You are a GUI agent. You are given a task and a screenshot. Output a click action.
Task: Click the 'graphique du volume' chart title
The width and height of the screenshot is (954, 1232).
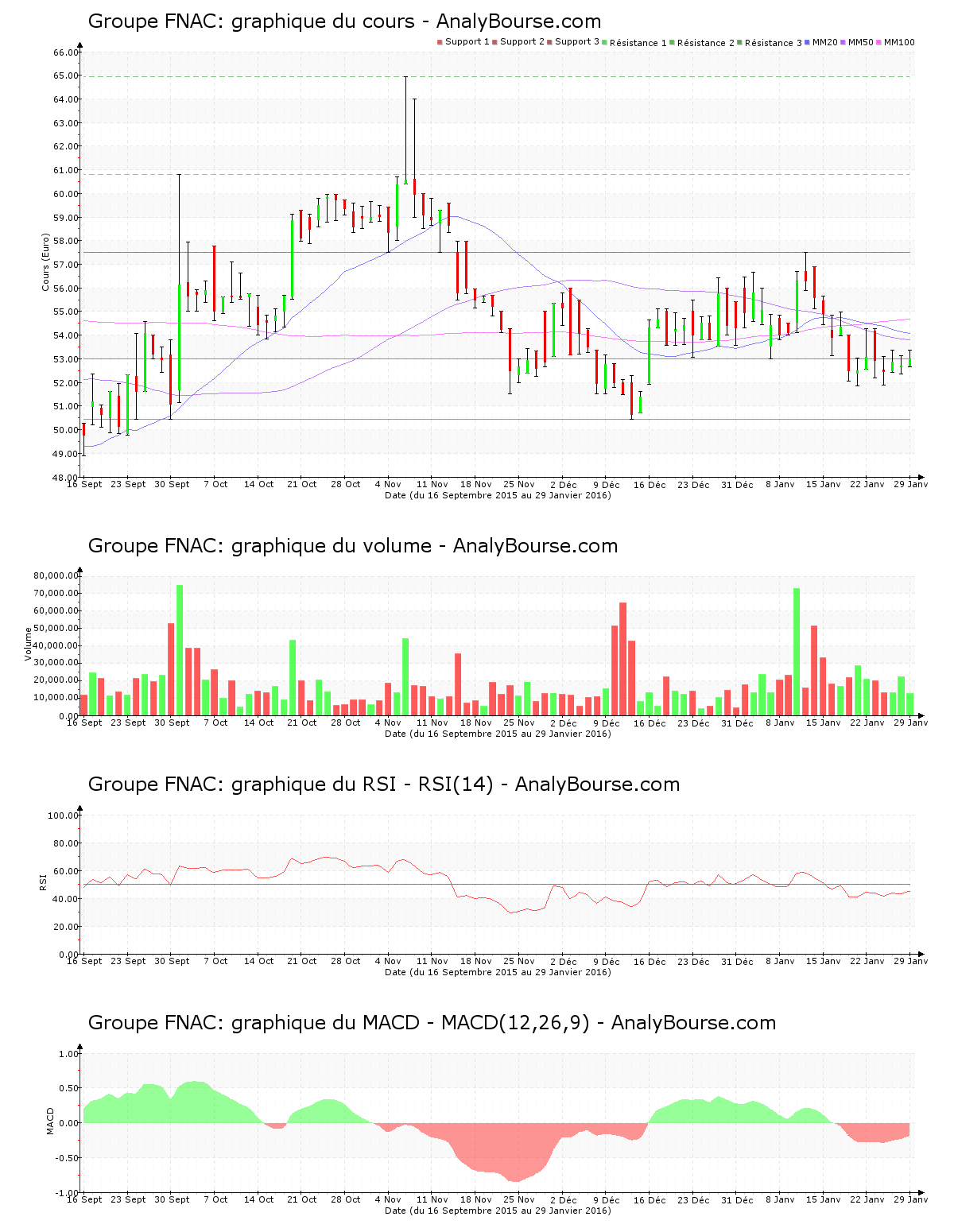pos(353,546)
